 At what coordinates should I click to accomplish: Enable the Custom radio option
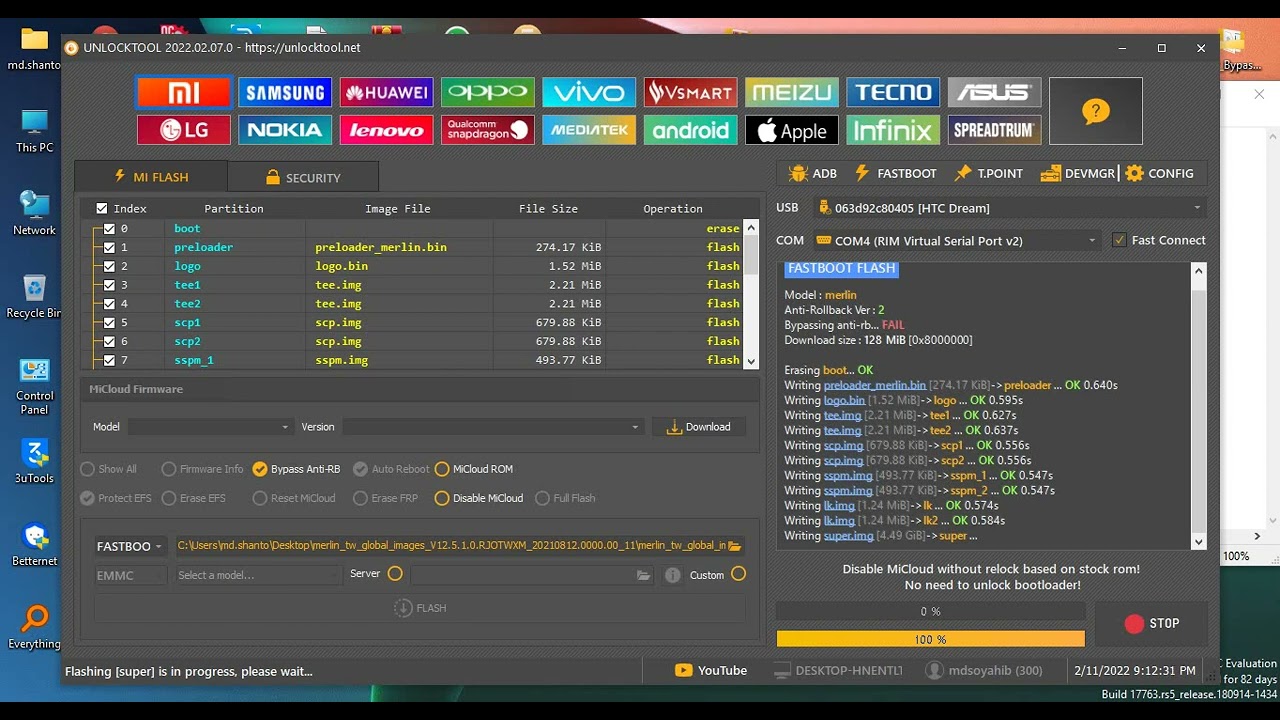(738, 574)
